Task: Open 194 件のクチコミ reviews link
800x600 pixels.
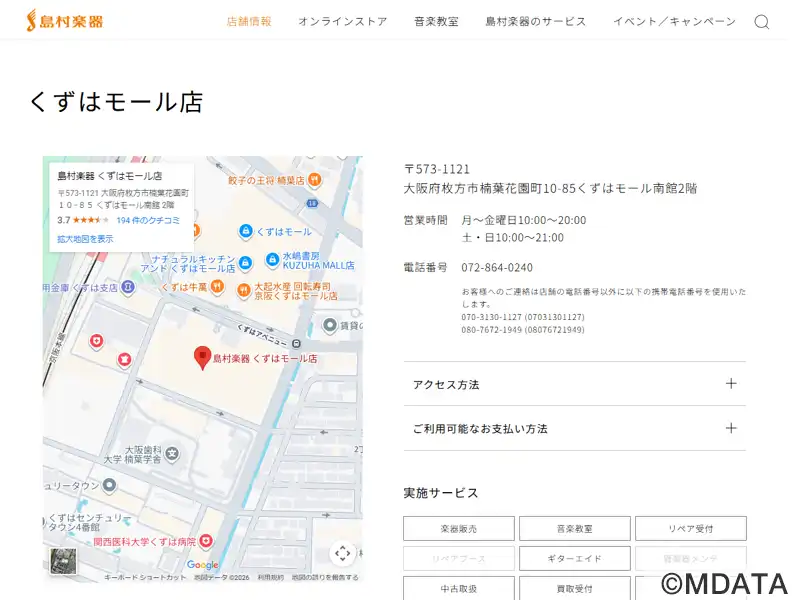Action: coord(148,220)
